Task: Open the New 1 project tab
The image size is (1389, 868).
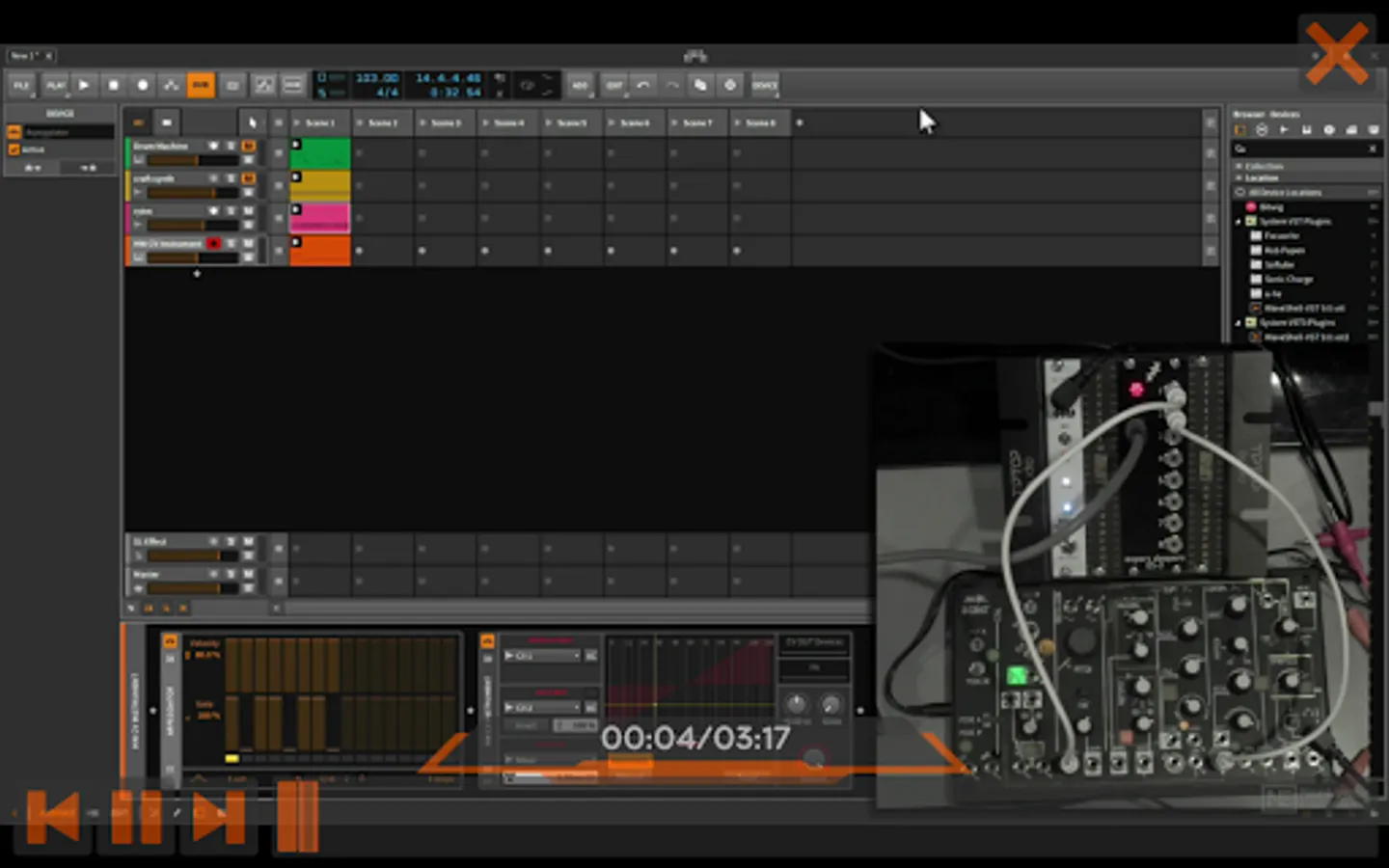Action: tap(23, 56)
